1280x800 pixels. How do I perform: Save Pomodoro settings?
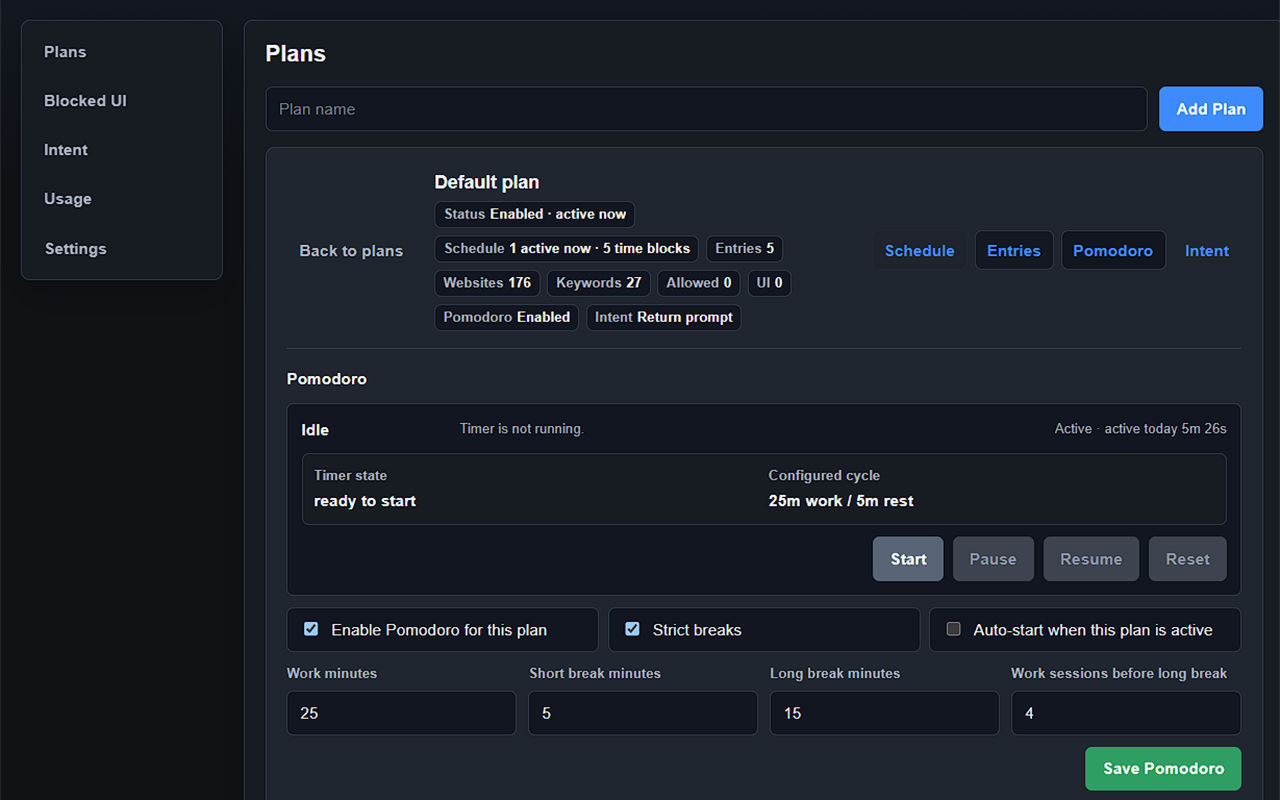coord(1163,769)
